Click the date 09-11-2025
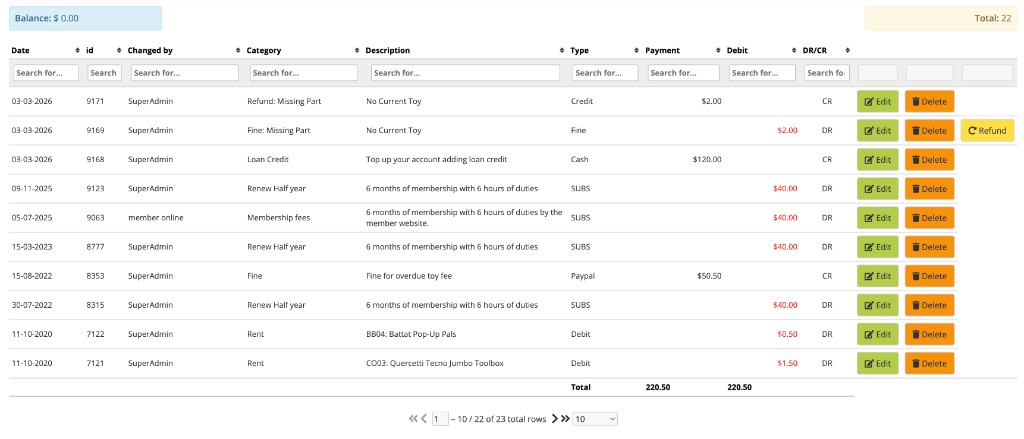Image resolution: width=1024 pixels, height=439 pixels. [31, 189]
